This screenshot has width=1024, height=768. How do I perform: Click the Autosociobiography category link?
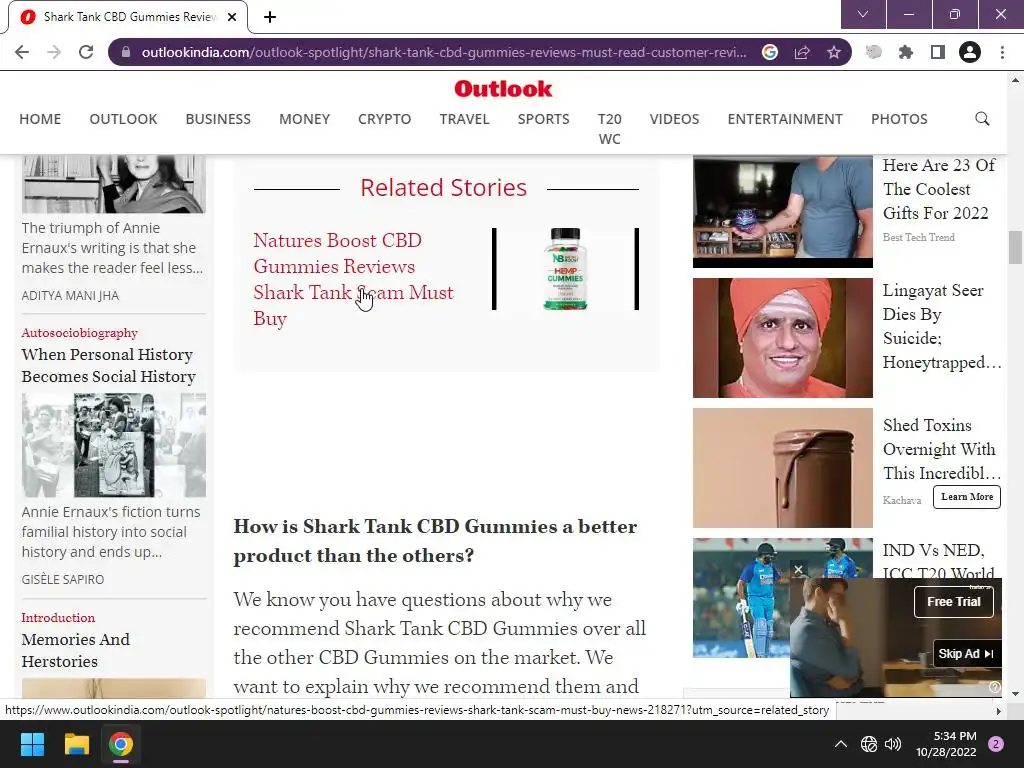coord(80,333)
